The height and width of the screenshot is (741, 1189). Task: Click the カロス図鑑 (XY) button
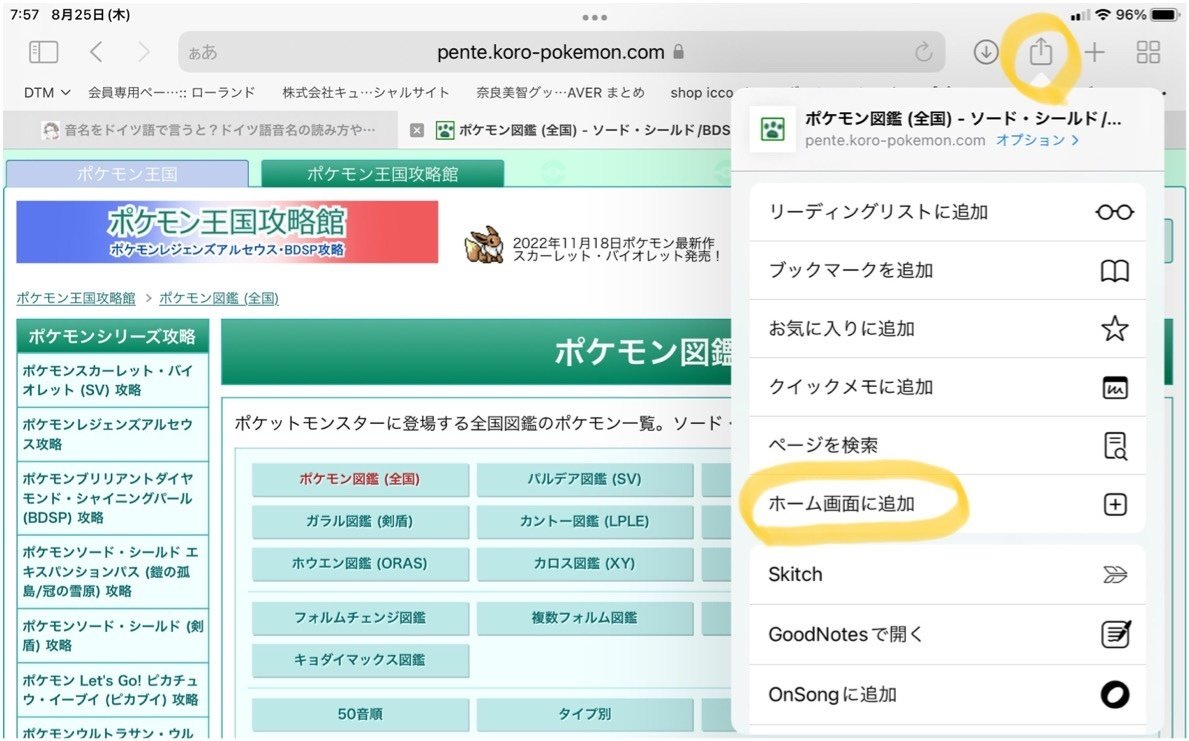pyautogui.click(x=585, y=564)
